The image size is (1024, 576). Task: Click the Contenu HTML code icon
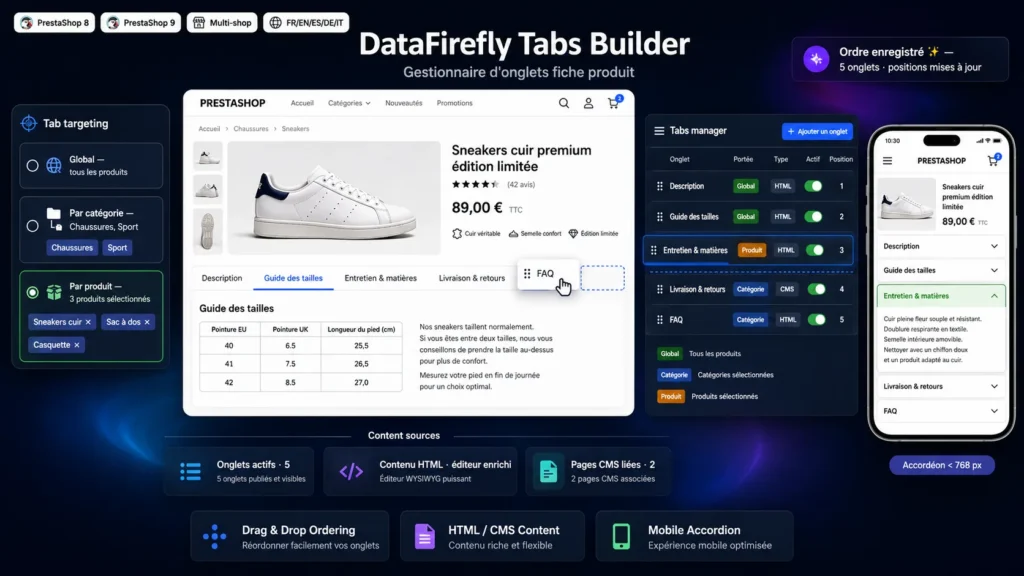[351, 471]
